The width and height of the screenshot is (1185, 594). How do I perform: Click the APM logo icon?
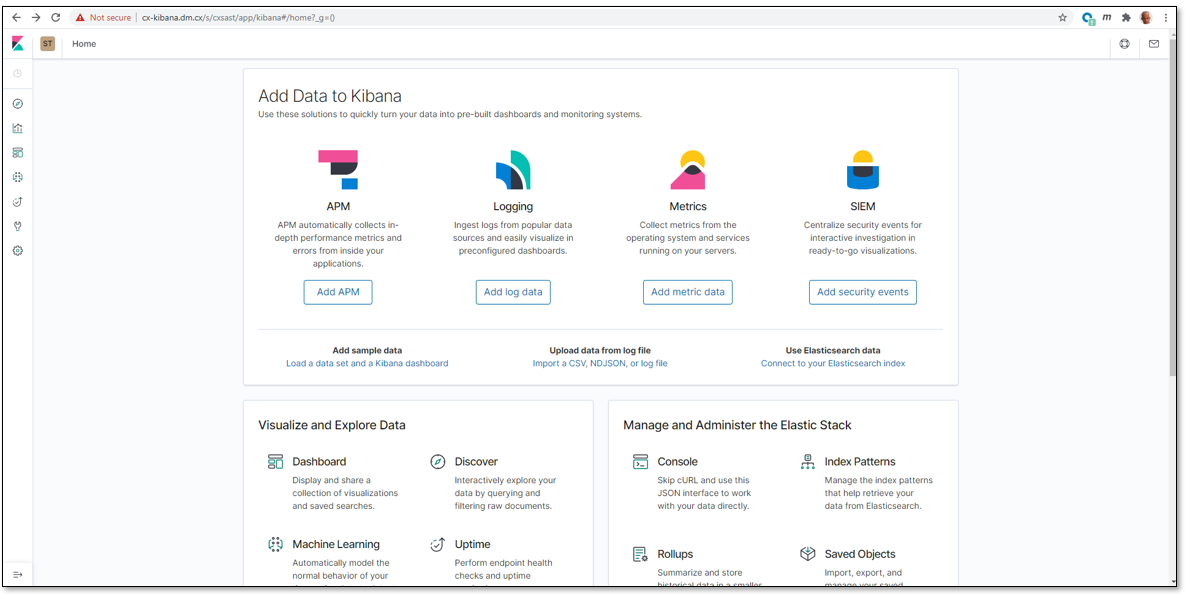click(338, 169)
